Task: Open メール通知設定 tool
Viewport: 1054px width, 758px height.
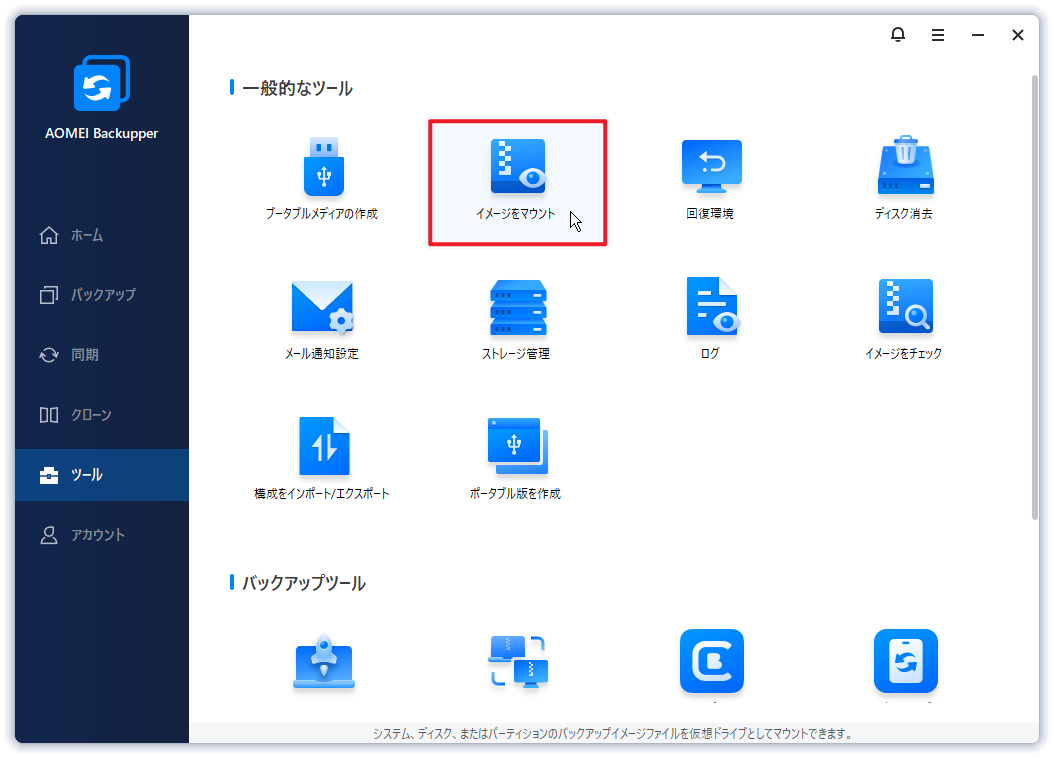Action: 322,319
